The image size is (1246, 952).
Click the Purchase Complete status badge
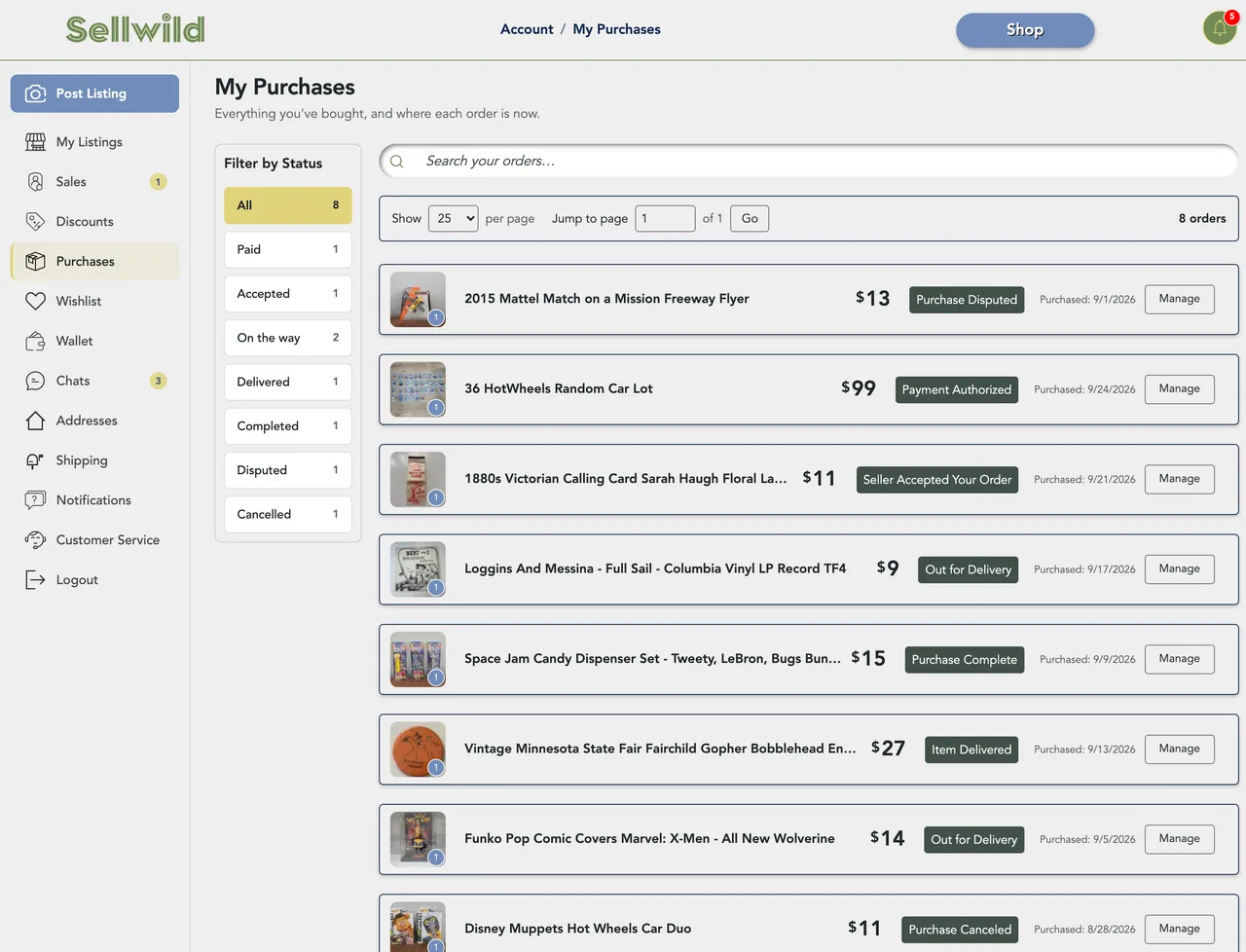(965, 660)
